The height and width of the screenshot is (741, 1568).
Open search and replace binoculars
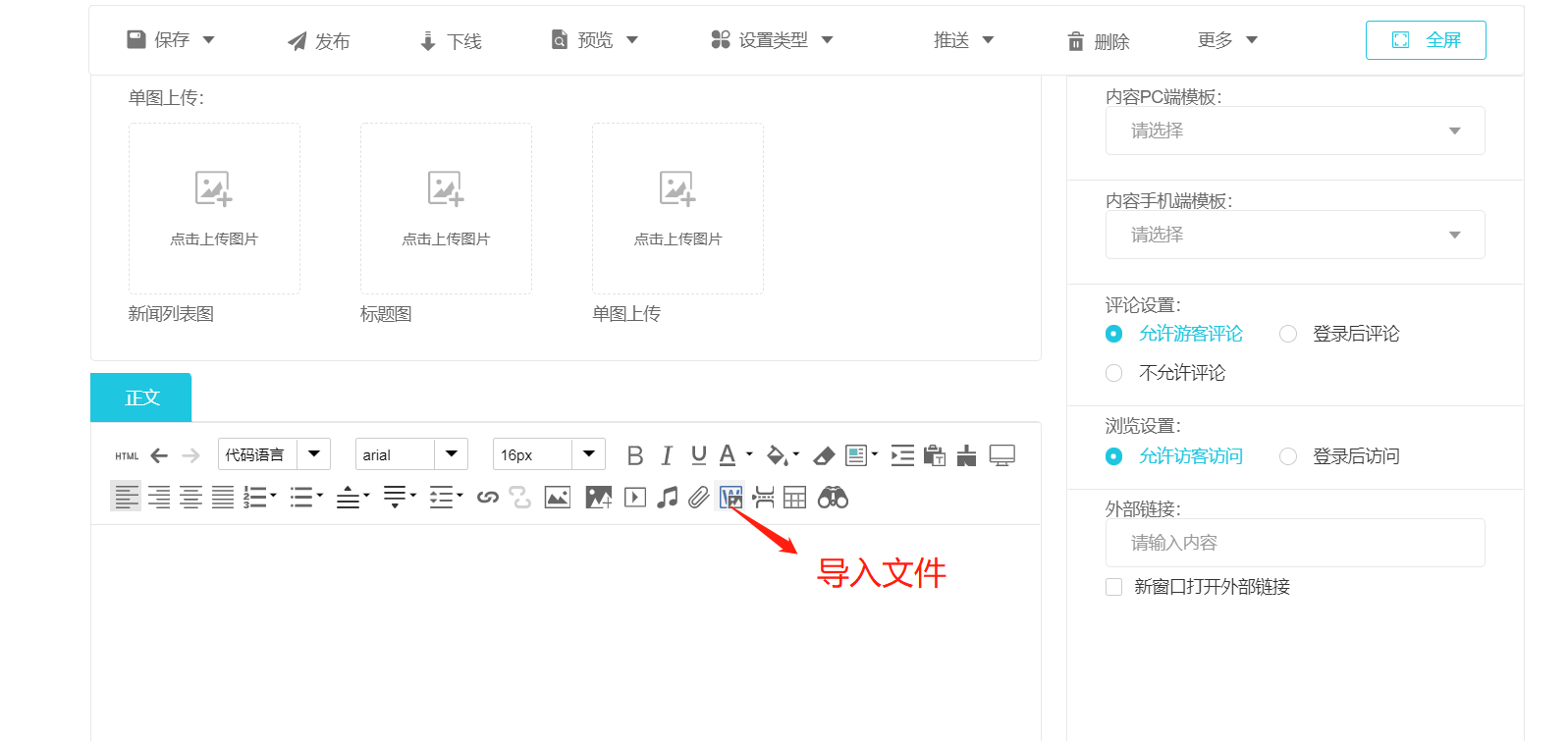pyautogui.click(x=833, y=498)
